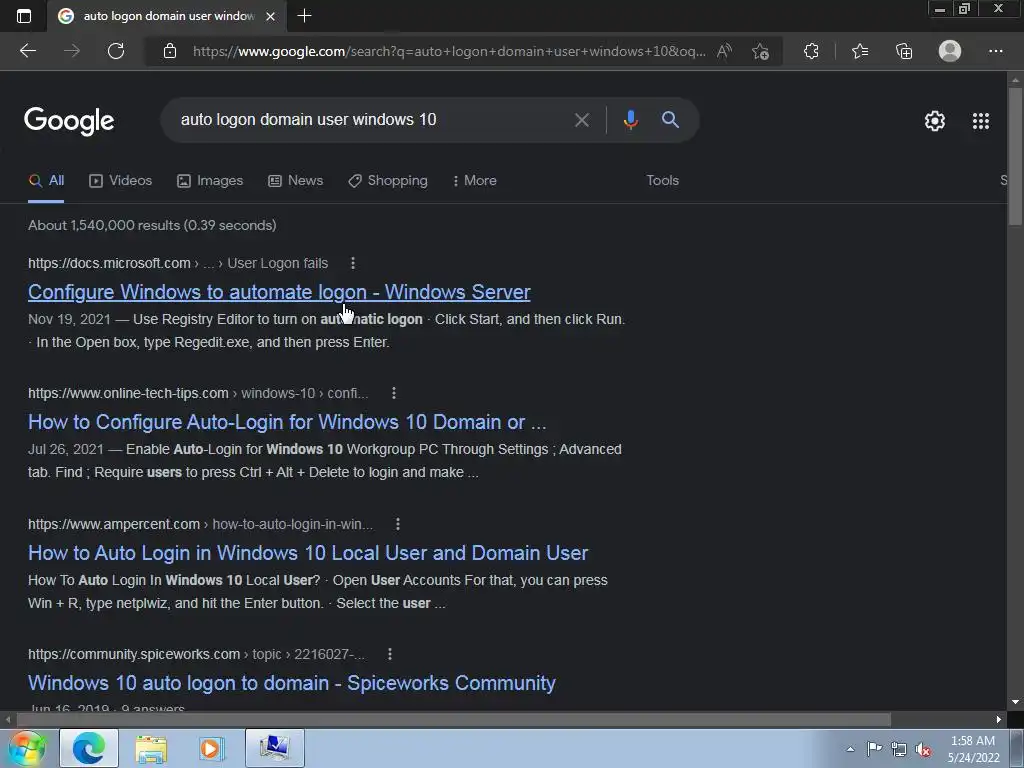This screenshot has height=768, width=1024.
Task: Submit search with magnifier icon
Action: [x=670, y=120]
